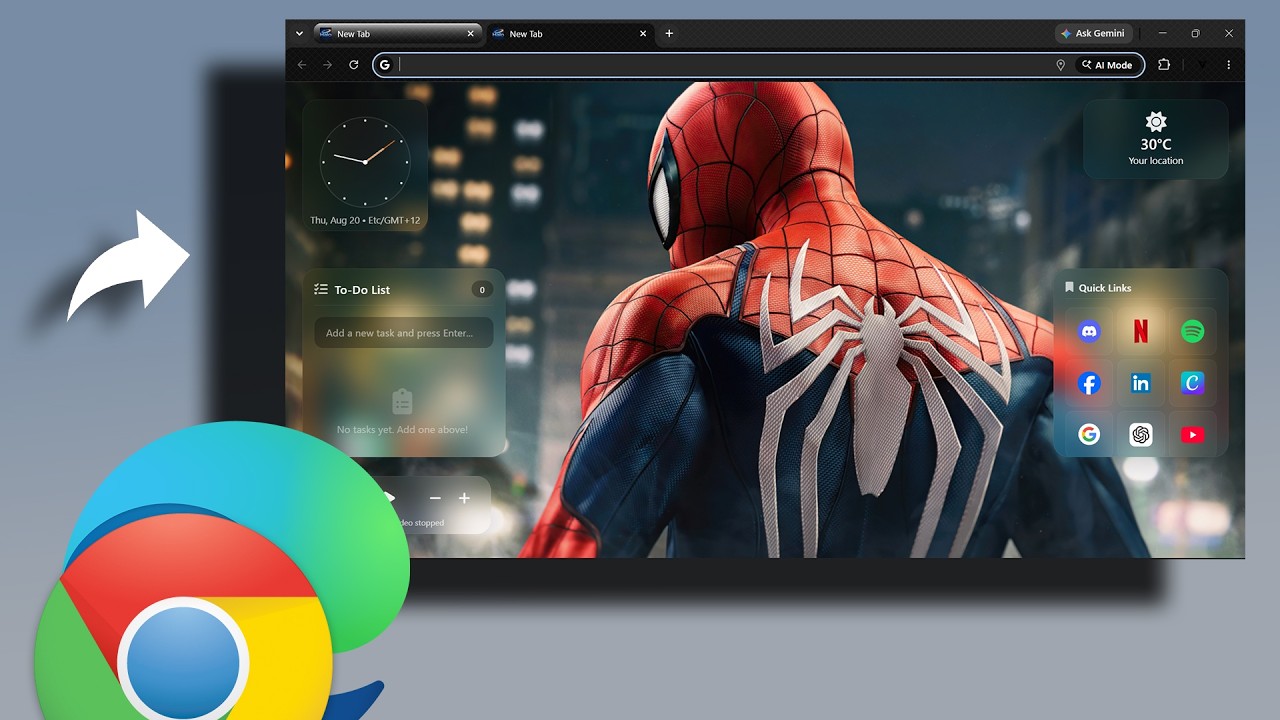The height and width of the screenshot is (720, 1280).
Task: Open the Google quick link
Action: (x=1089, y=434)
